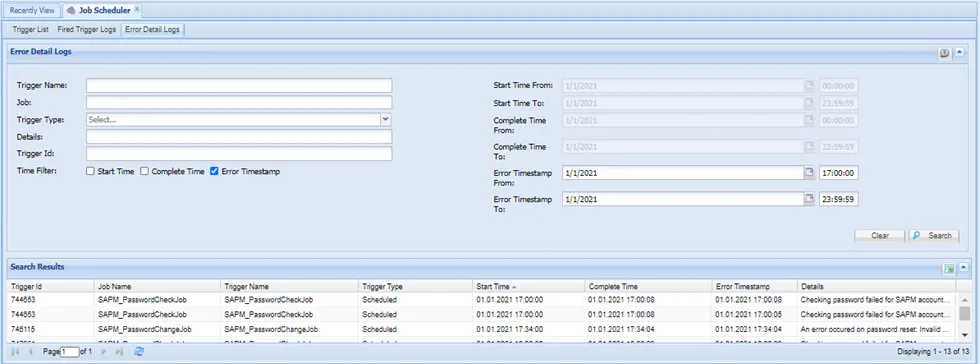Viewport: 980px width, 364px height.
Task: Go to previous results page
Action: pos(30,352)
